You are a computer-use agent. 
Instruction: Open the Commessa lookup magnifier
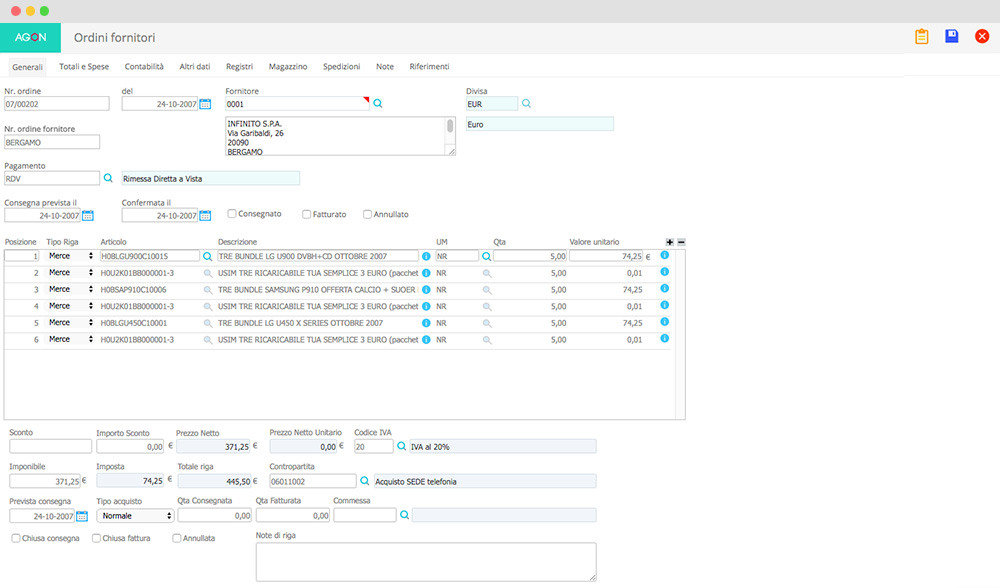404,515
